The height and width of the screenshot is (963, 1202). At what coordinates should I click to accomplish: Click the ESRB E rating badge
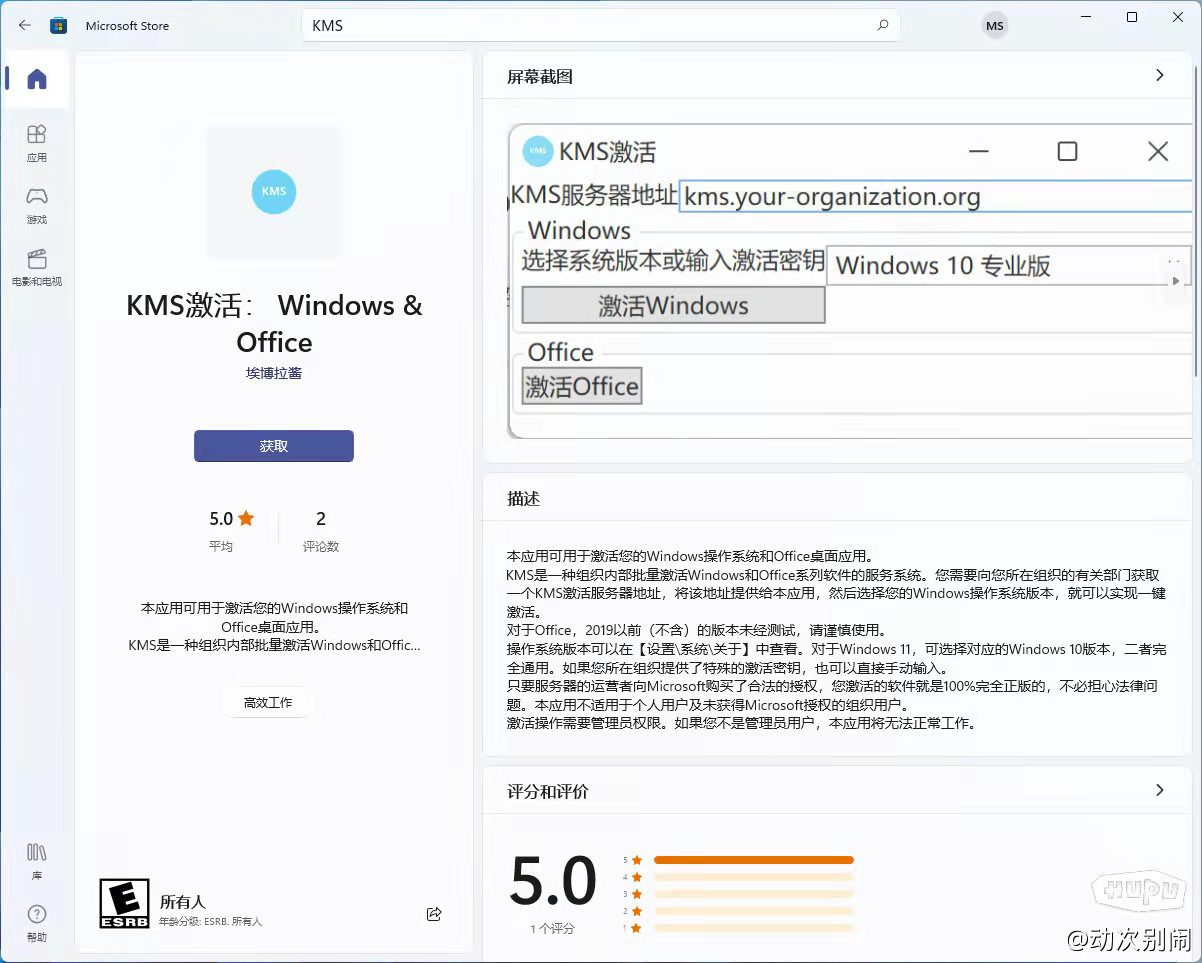click(x=124, y=903)
